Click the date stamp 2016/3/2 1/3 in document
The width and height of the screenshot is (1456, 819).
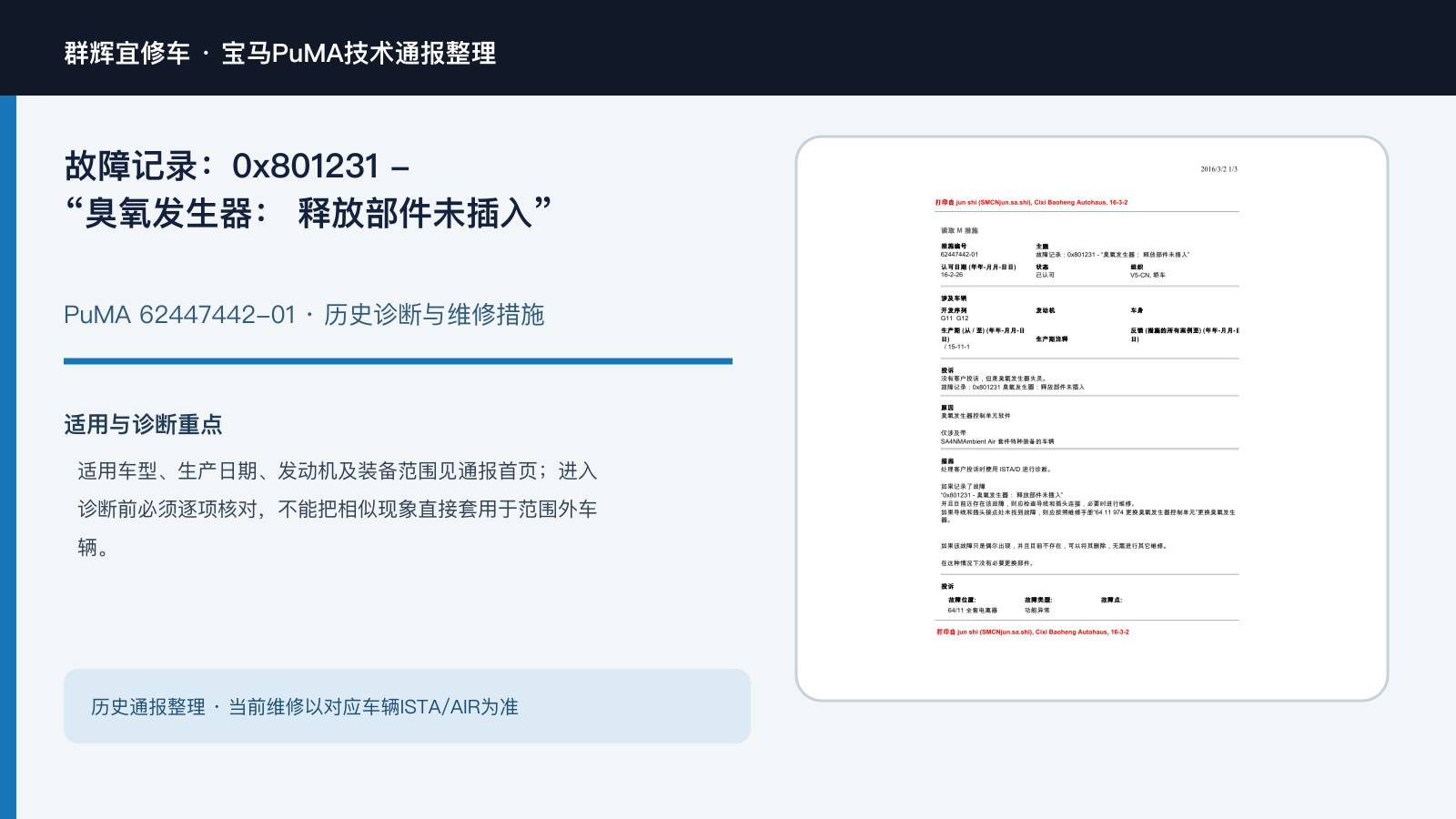pyautogui.click(x=1218, y=169)
